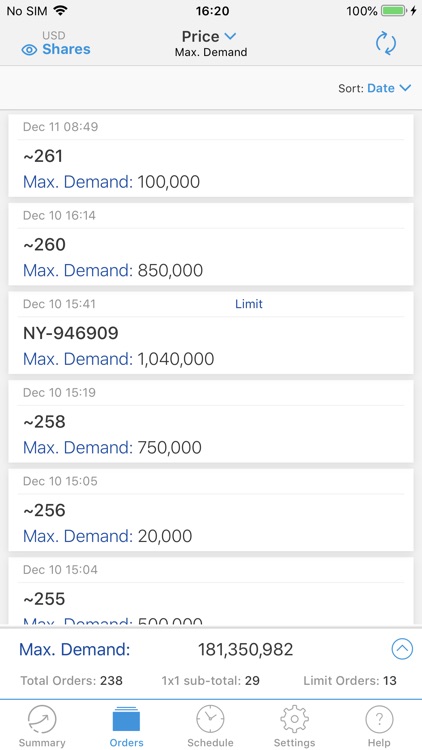Expand the Max. Demand summary chevron
This screenshot has height=750, width=422.
click(402, 649)
